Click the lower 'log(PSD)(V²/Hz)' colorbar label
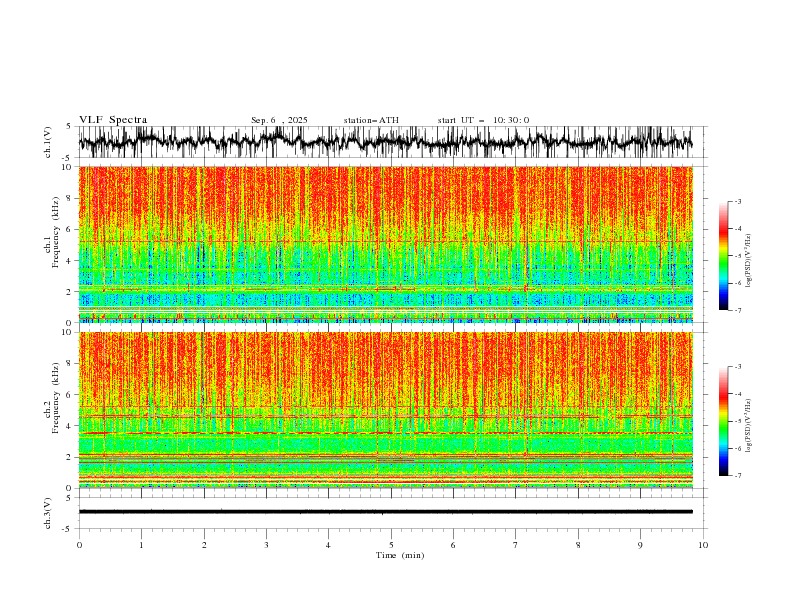The image size is (792, 612). 749,426
